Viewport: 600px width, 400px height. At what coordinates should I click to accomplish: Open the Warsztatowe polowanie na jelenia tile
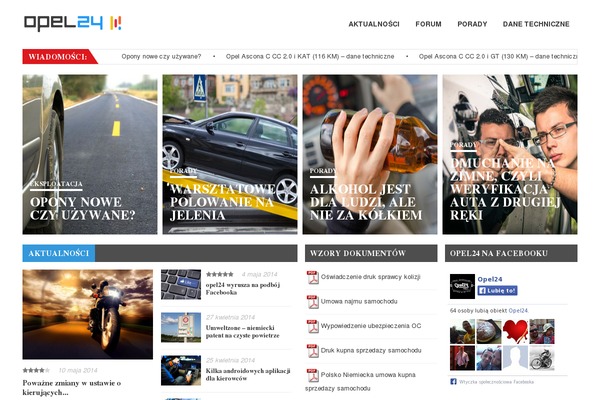[230, 154]
